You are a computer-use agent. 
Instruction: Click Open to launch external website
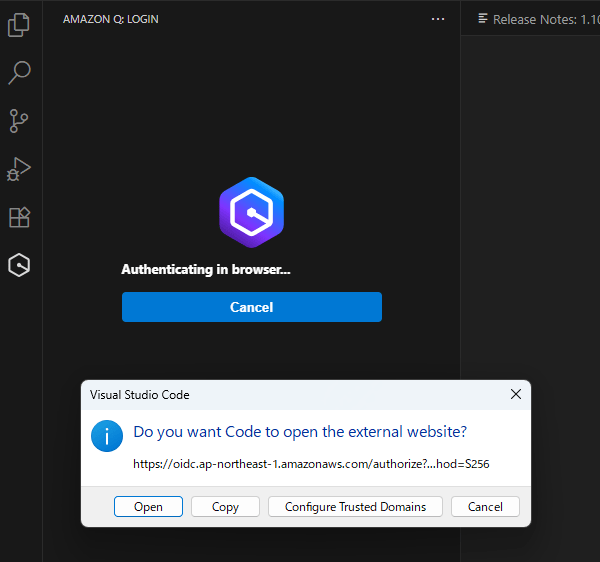[x=148, y=507]
